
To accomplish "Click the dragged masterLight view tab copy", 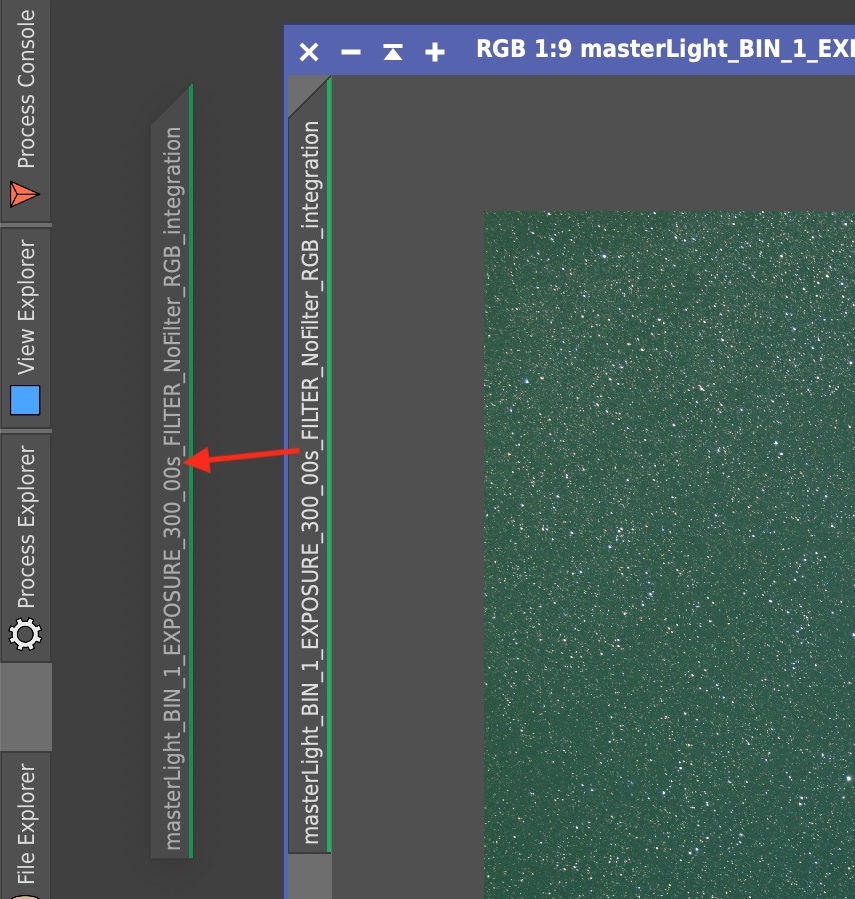I will (x=173, y=480).
